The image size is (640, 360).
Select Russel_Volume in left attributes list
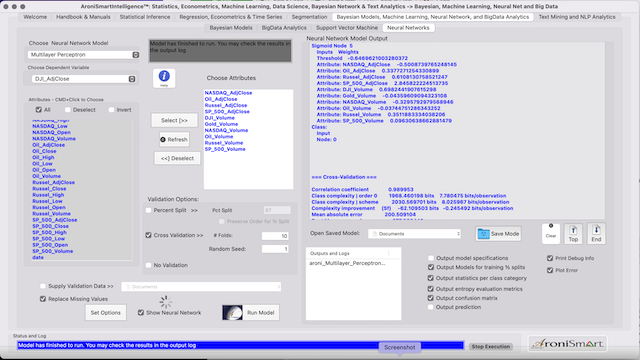(51, 213)
